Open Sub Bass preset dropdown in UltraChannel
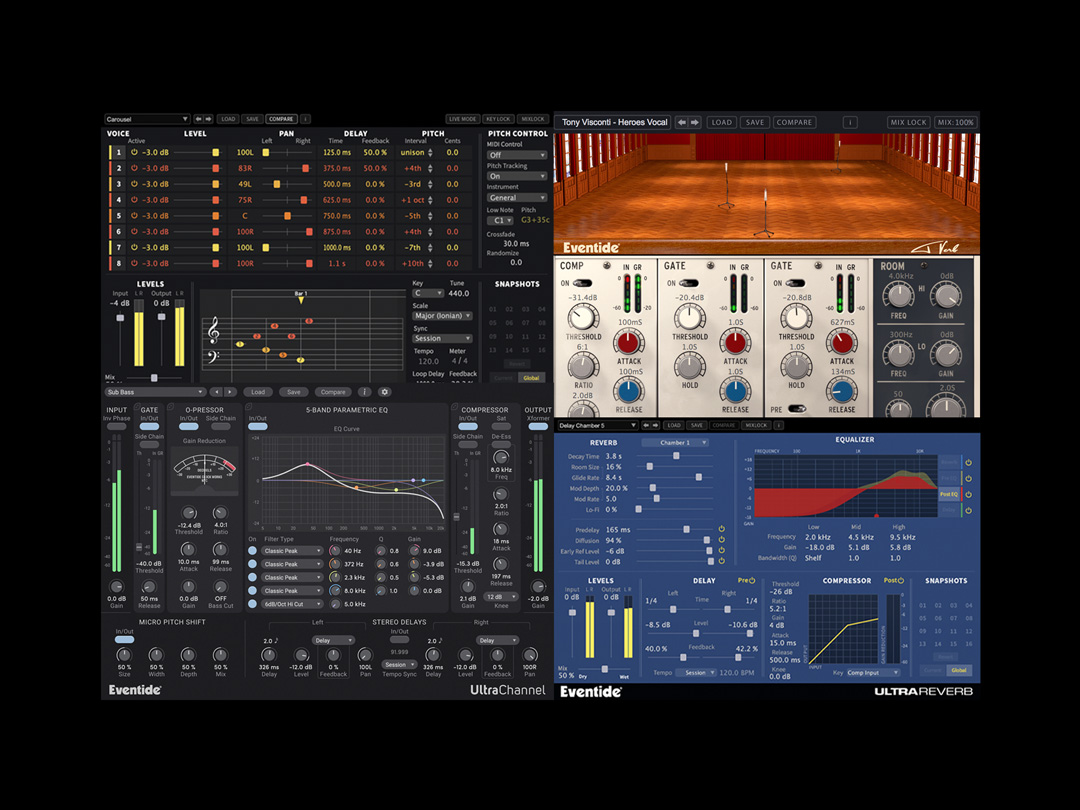Viewport: 1080px width, 810px height. coord(155,392)
